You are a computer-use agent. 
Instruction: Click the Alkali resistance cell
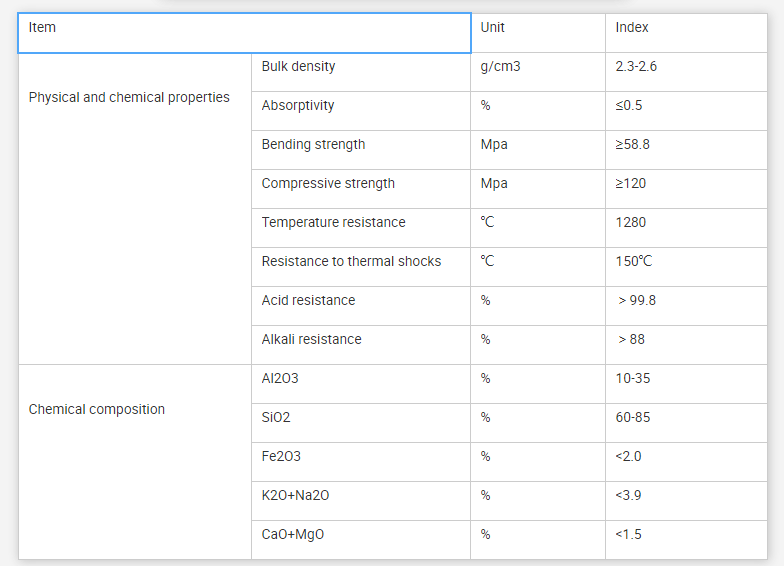(360, 344)
